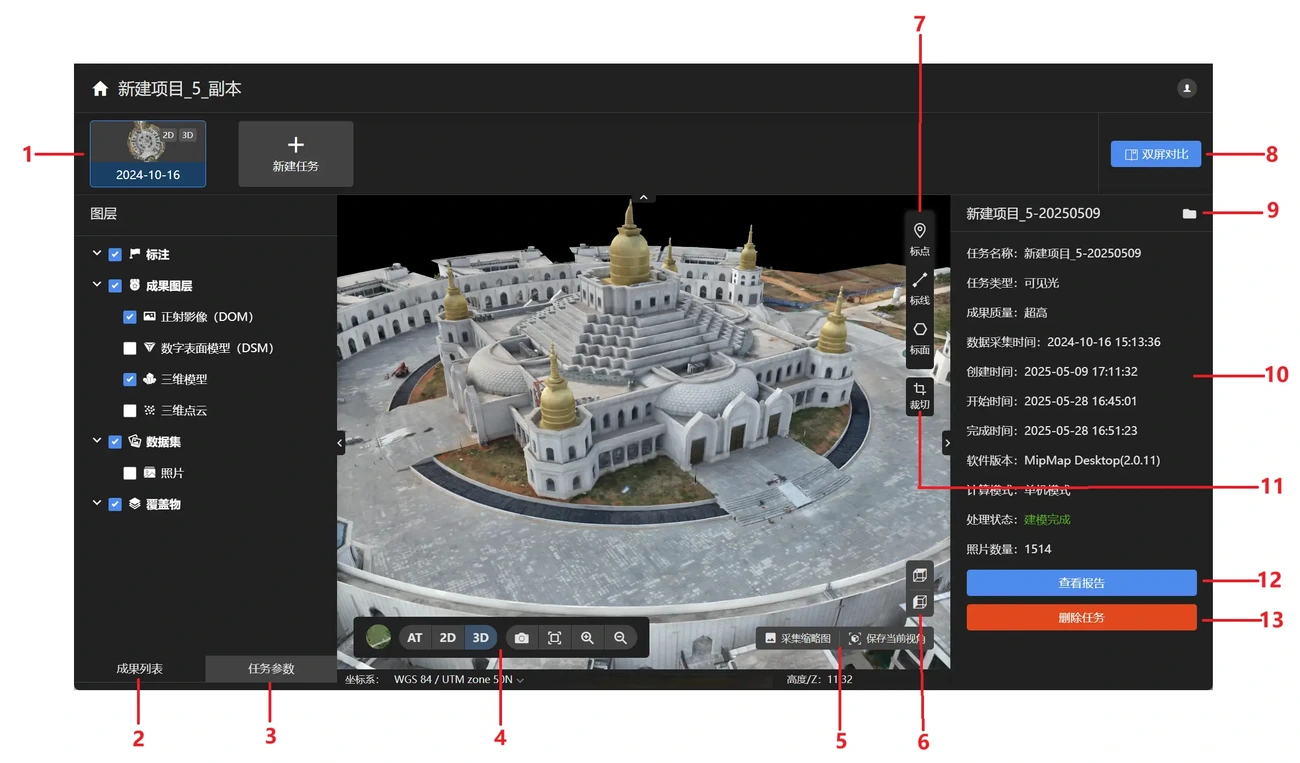1300x763 pixels.
Task: Click the home icon
Action: [x=100, y=89]
